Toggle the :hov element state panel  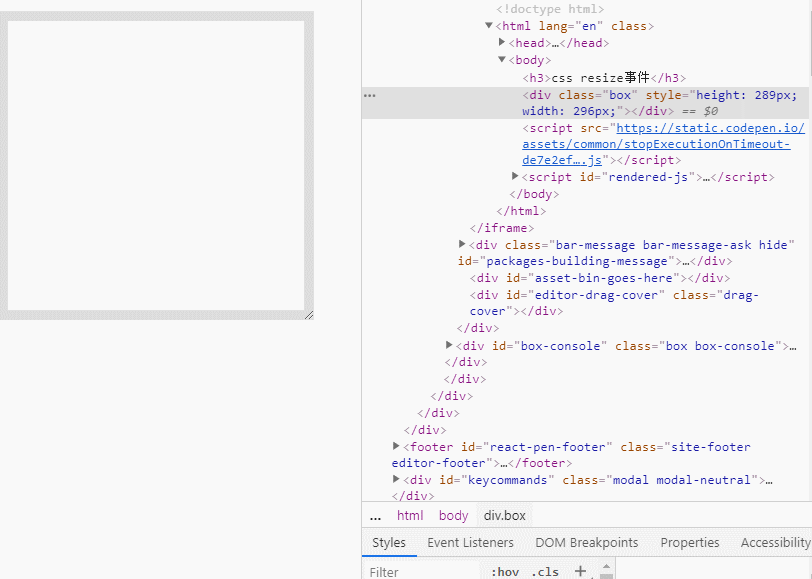pyautogui.click(x=505, y=572)
